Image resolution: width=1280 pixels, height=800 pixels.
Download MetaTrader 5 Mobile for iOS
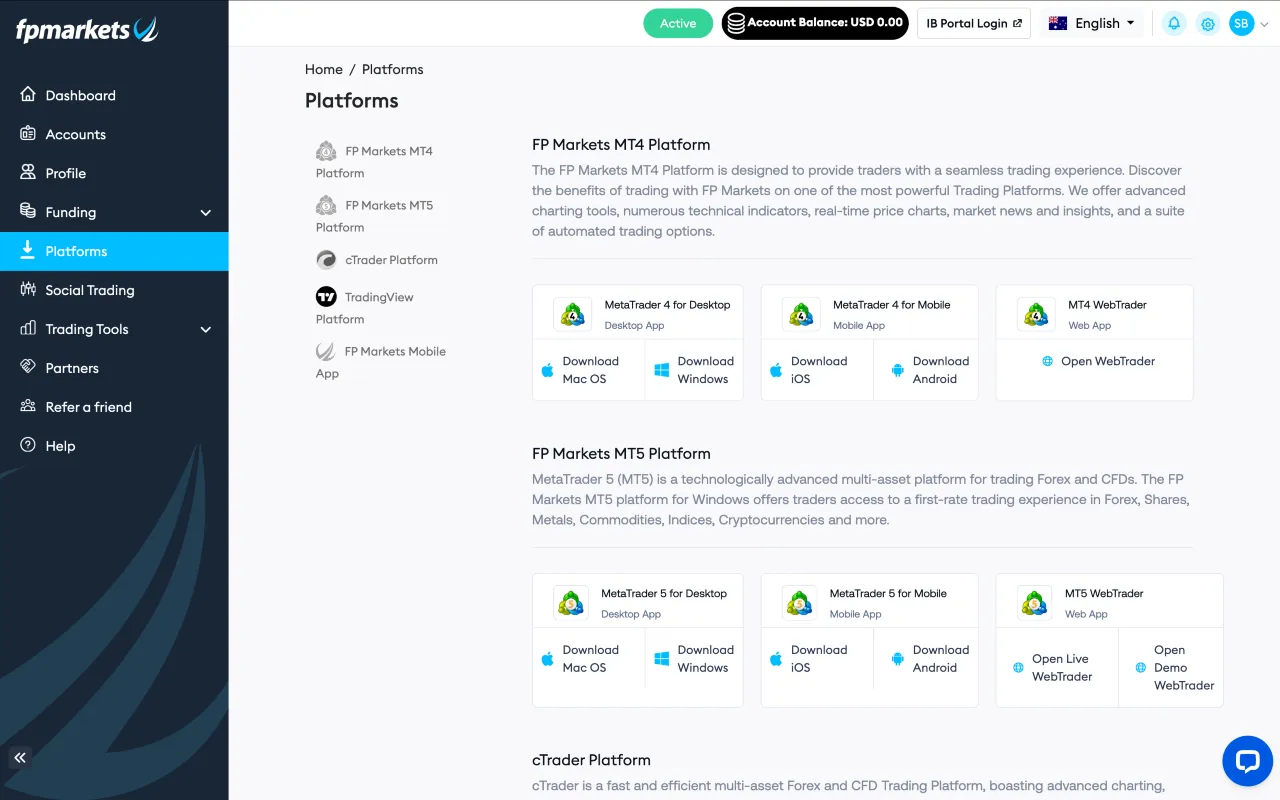point(817,659)
